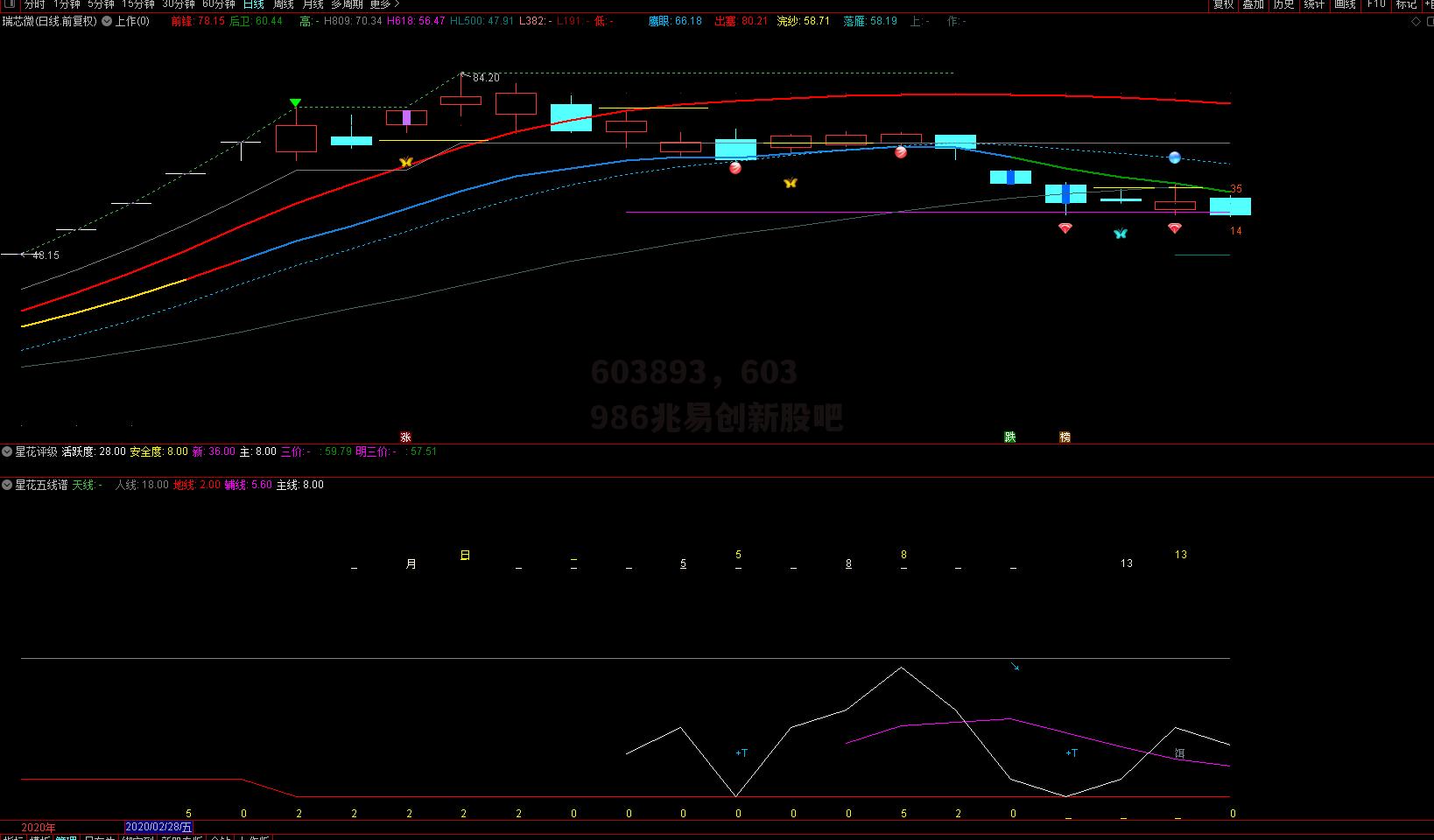Click the first +T marker in lower panel
This screenshot has height=840, width=1434.
coord(742,752)
